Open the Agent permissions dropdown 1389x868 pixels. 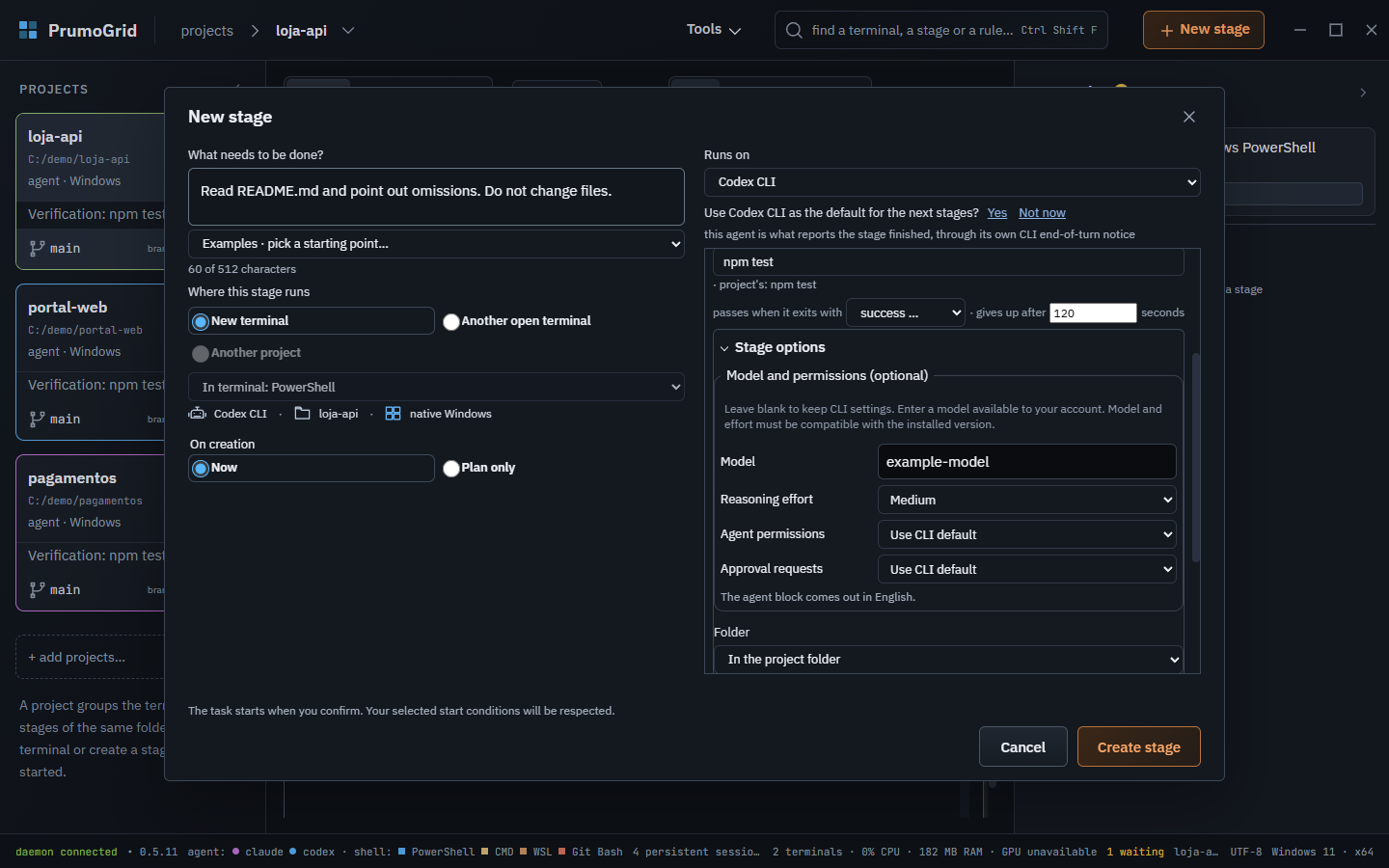[x=1027, y=534]
